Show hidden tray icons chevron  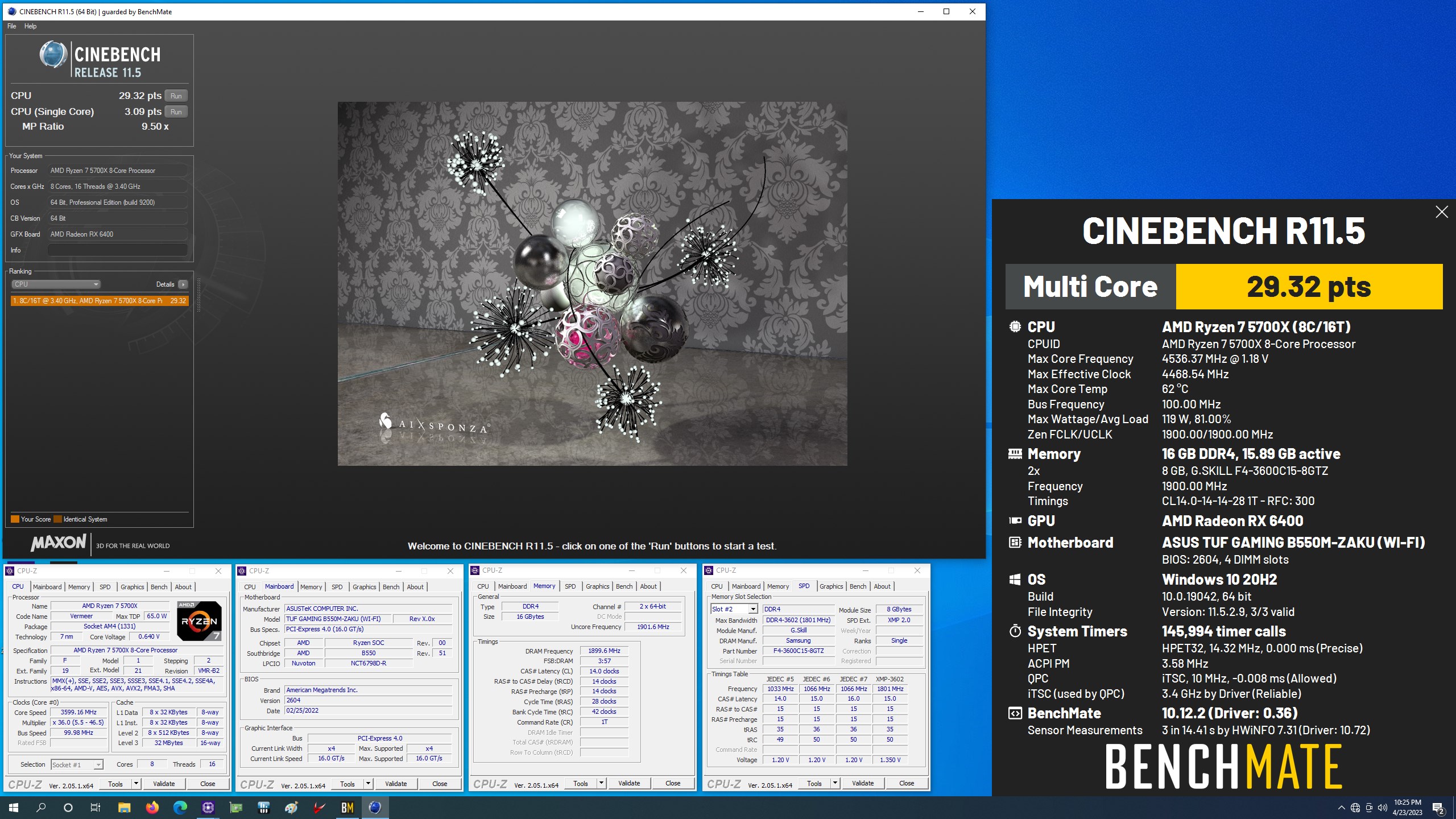point(1341,808)
